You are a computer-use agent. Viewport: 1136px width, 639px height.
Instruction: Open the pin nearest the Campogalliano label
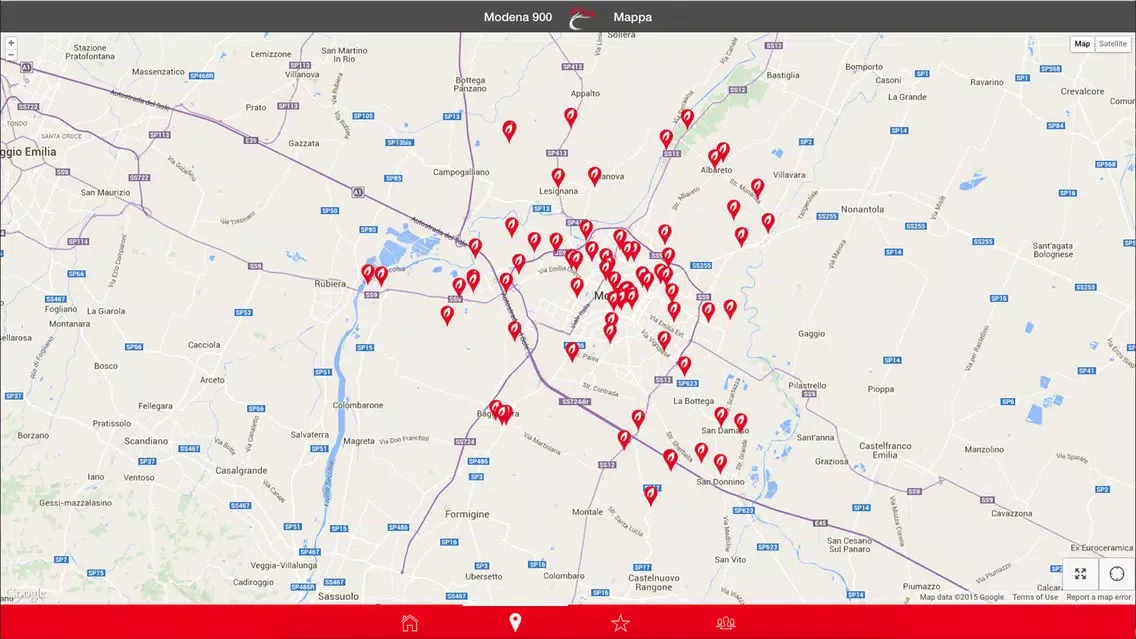(x=510, y=131)
